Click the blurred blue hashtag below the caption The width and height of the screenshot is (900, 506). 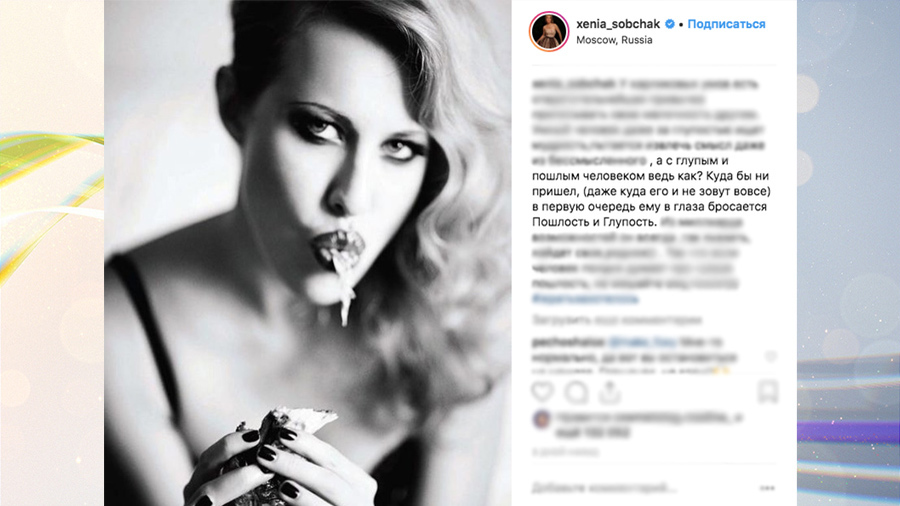click(585, 299)
